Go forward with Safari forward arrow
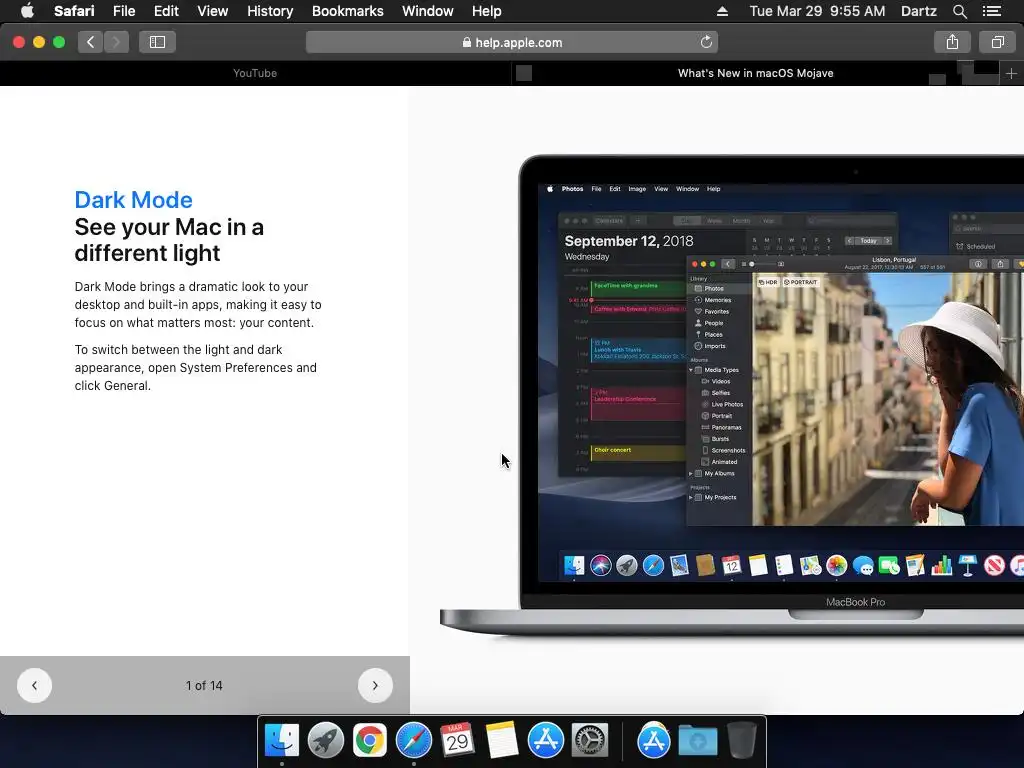Screen dimensions: 1024x768 coord(116,42)
